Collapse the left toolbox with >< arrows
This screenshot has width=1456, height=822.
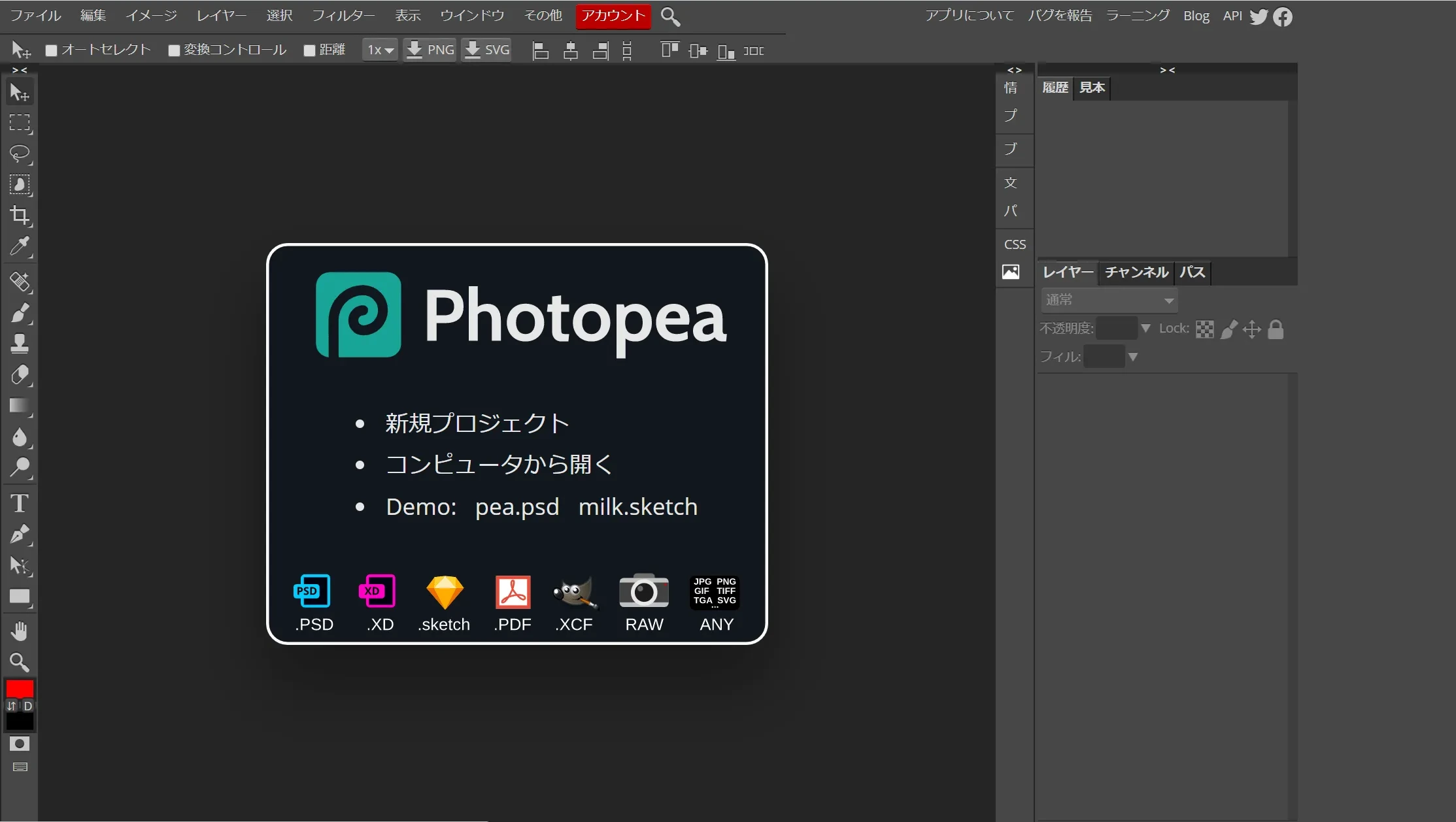(x=20, y=70)
